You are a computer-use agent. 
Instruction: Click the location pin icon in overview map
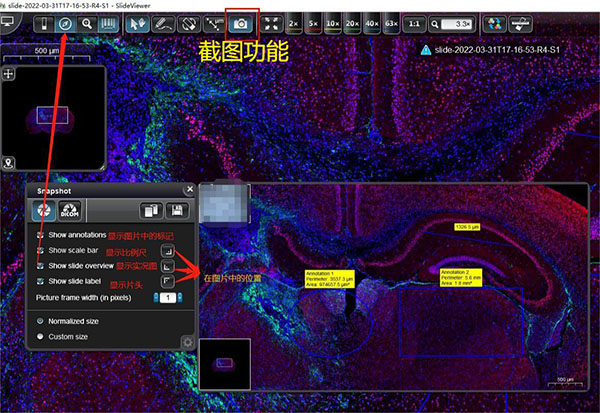tap(9, 161)
